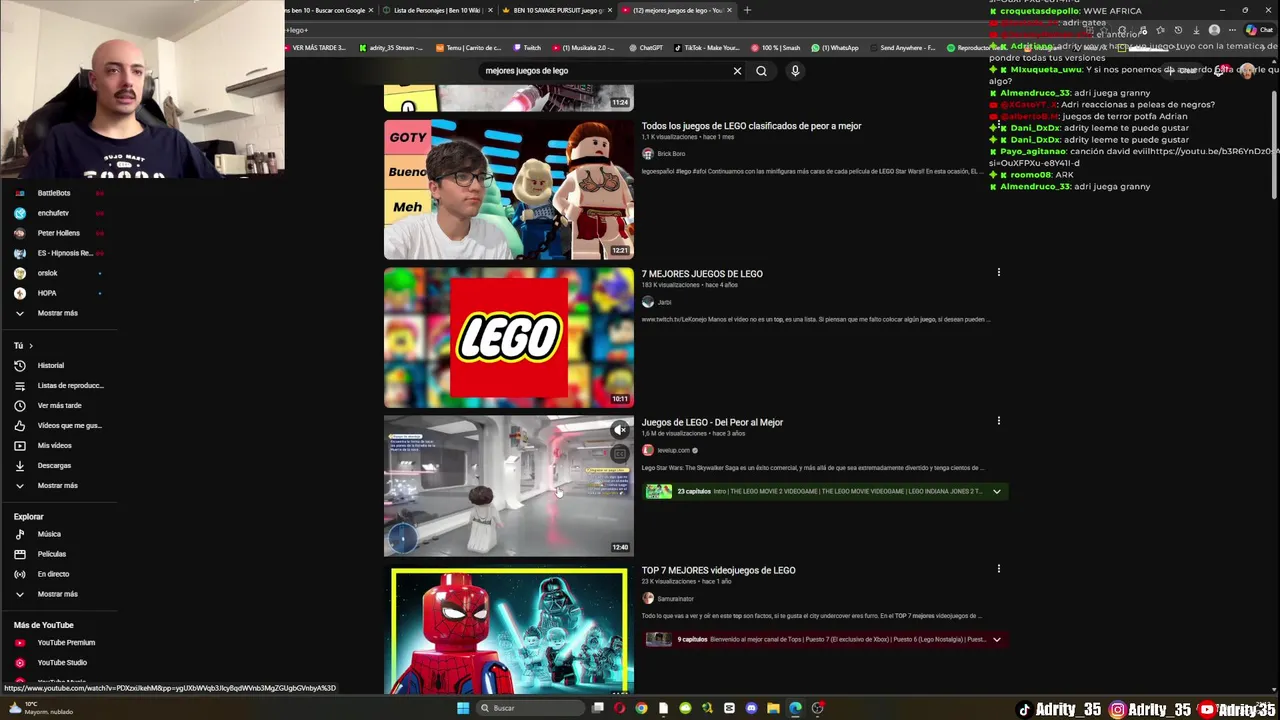Open the Opera GX icon in taskbar
Viewport: 1280px width, 720px height.
619,708
